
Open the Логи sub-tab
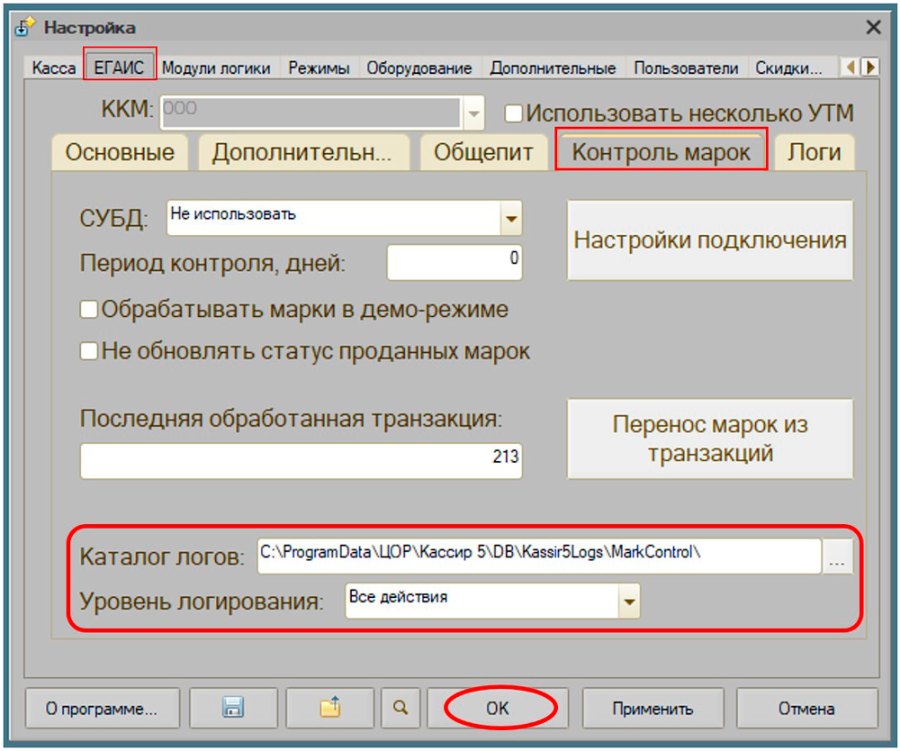tap(814, 153)
